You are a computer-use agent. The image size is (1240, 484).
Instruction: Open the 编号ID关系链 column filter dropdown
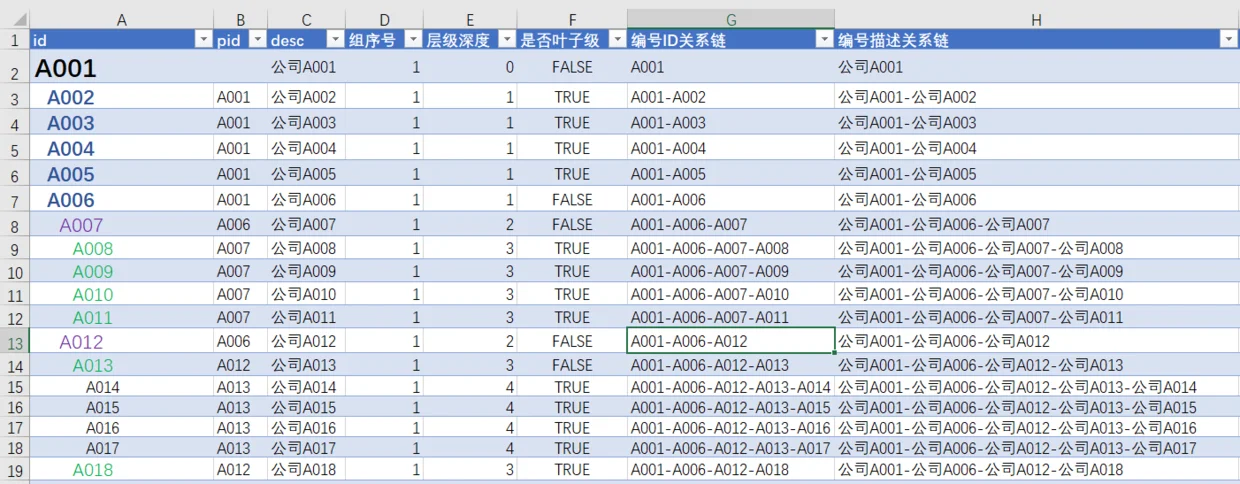[x=825, y=40]
